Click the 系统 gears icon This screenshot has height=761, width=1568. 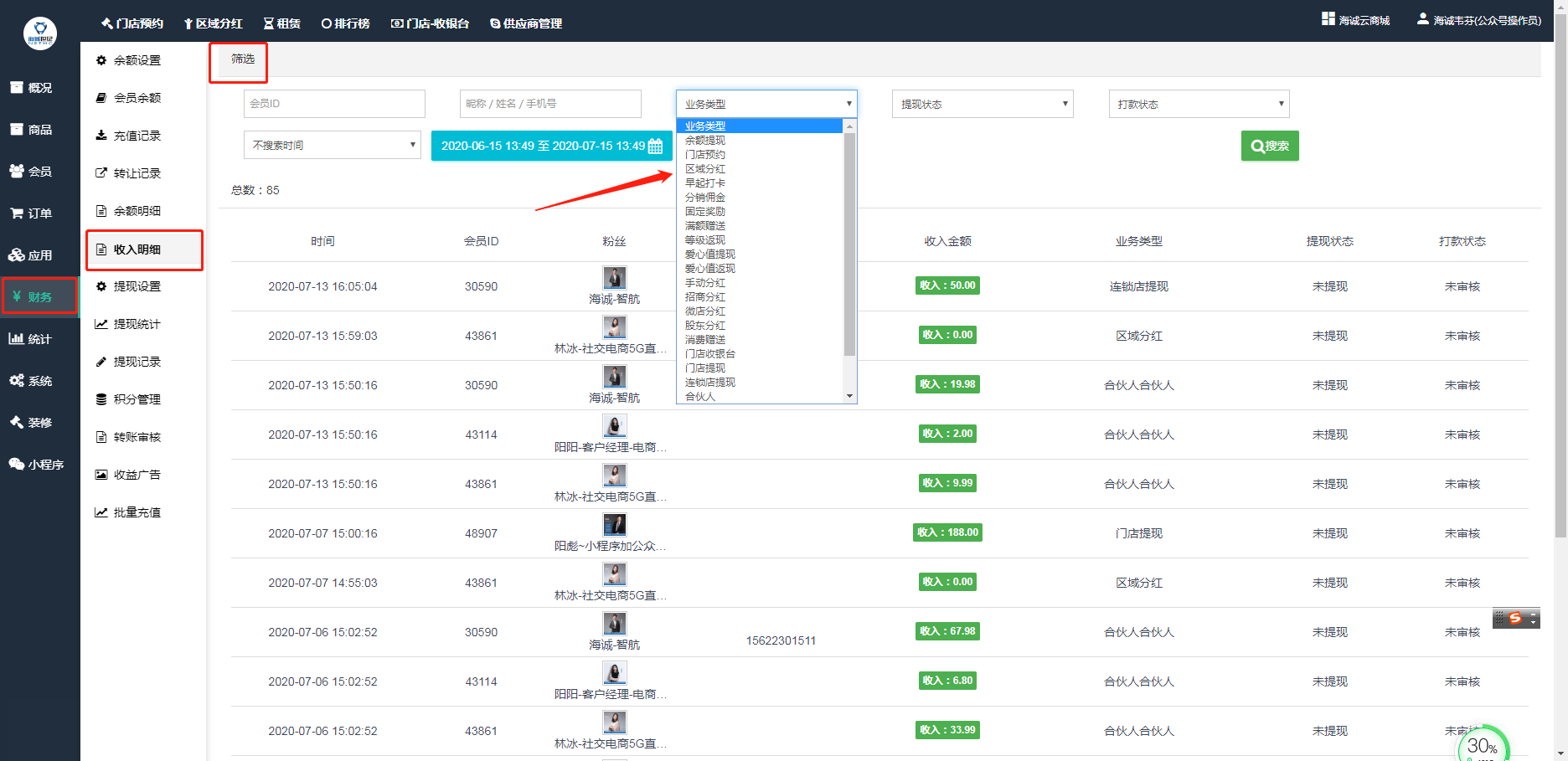click(x=17, y=380)
